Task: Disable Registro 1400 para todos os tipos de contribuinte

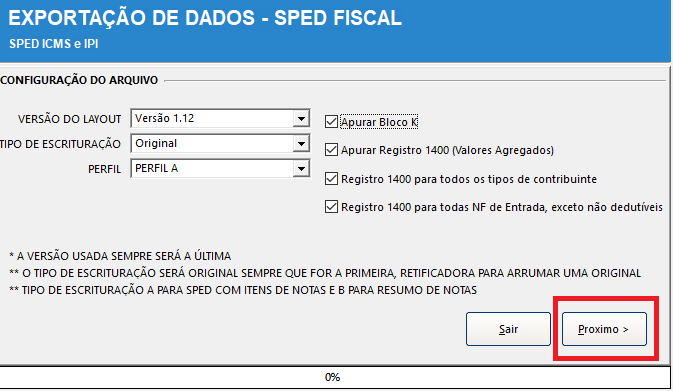Action: [x=331, y=179]
